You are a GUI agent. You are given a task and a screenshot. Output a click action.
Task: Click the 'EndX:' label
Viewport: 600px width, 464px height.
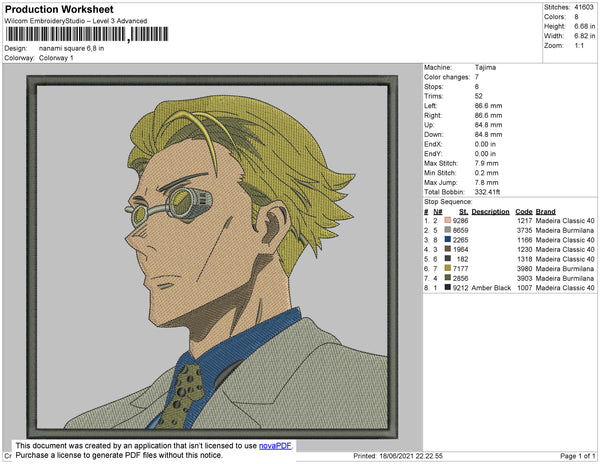pos(433,144)
